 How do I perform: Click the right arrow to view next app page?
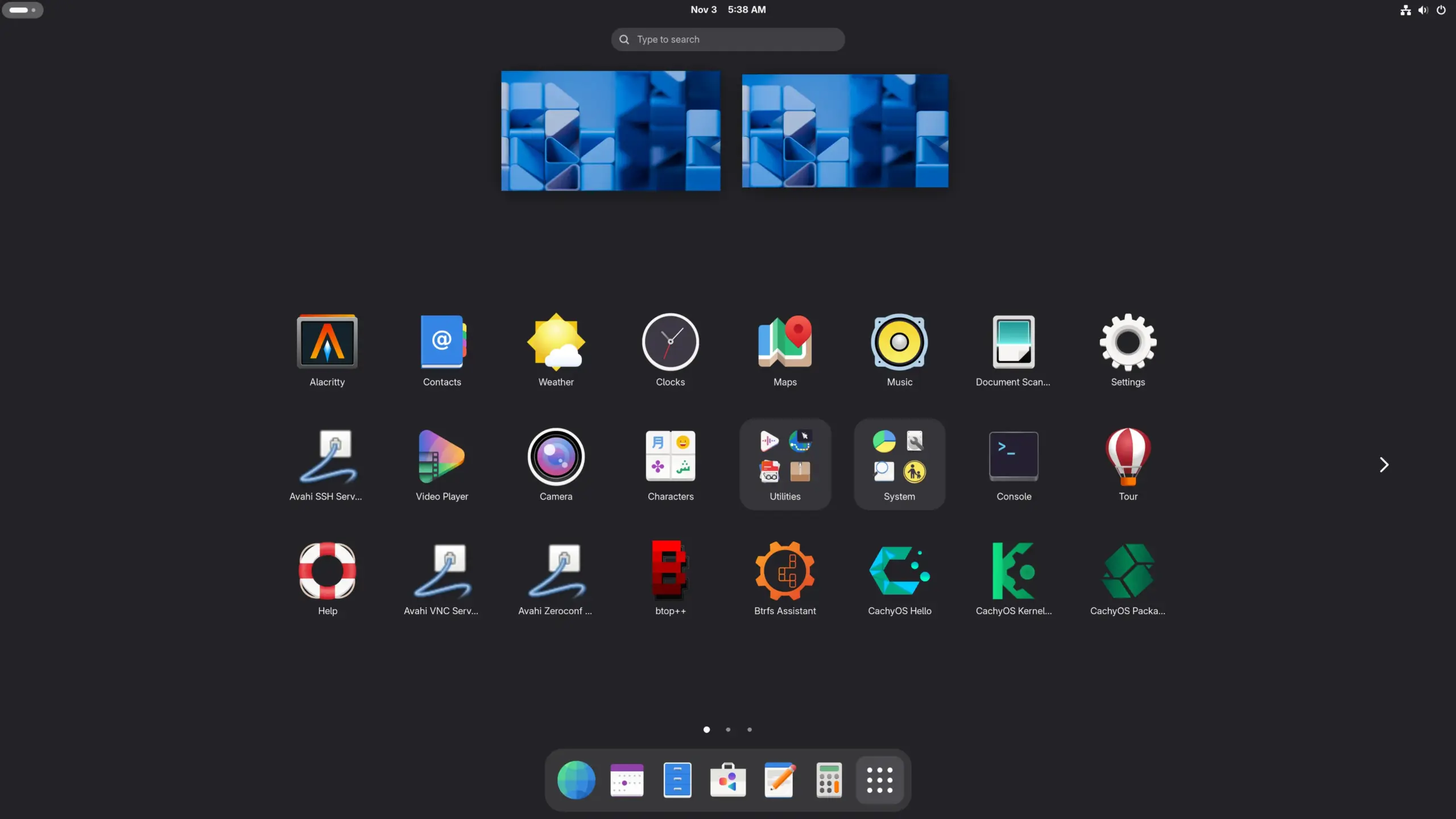tap(1384, 465)
